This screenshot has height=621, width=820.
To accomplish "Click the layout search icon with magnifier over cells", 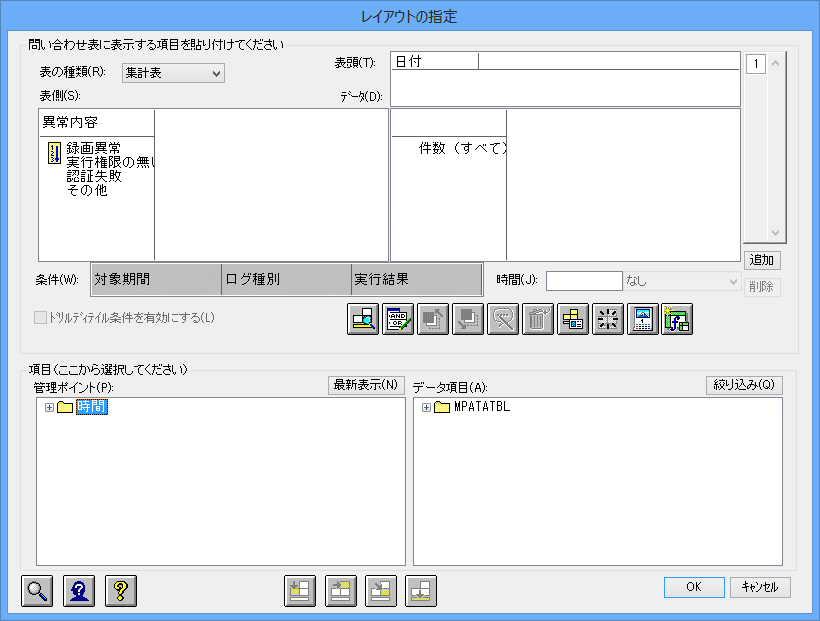I will [x=362, y=319].
